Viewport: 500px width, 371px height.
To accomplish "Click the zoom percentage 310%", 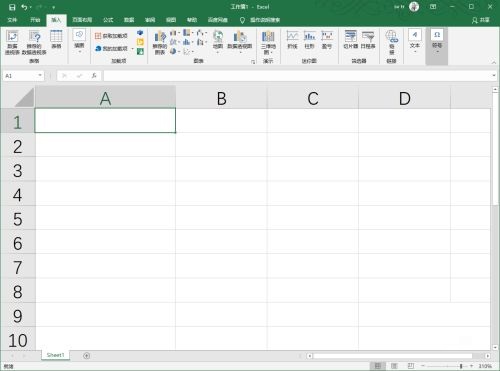I will point(485,366).
